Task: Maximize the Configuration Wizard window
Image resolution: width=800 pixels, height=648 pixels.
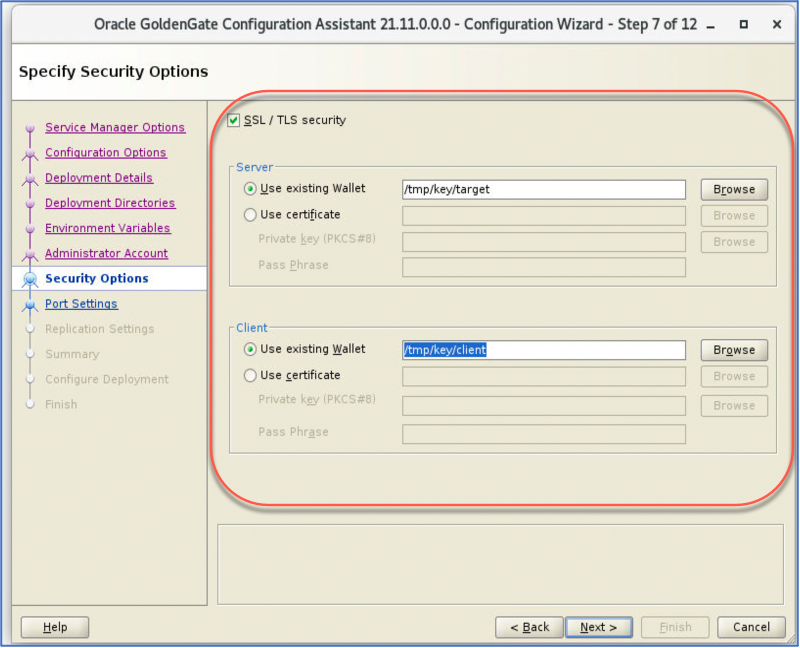Action: point(744,24)
